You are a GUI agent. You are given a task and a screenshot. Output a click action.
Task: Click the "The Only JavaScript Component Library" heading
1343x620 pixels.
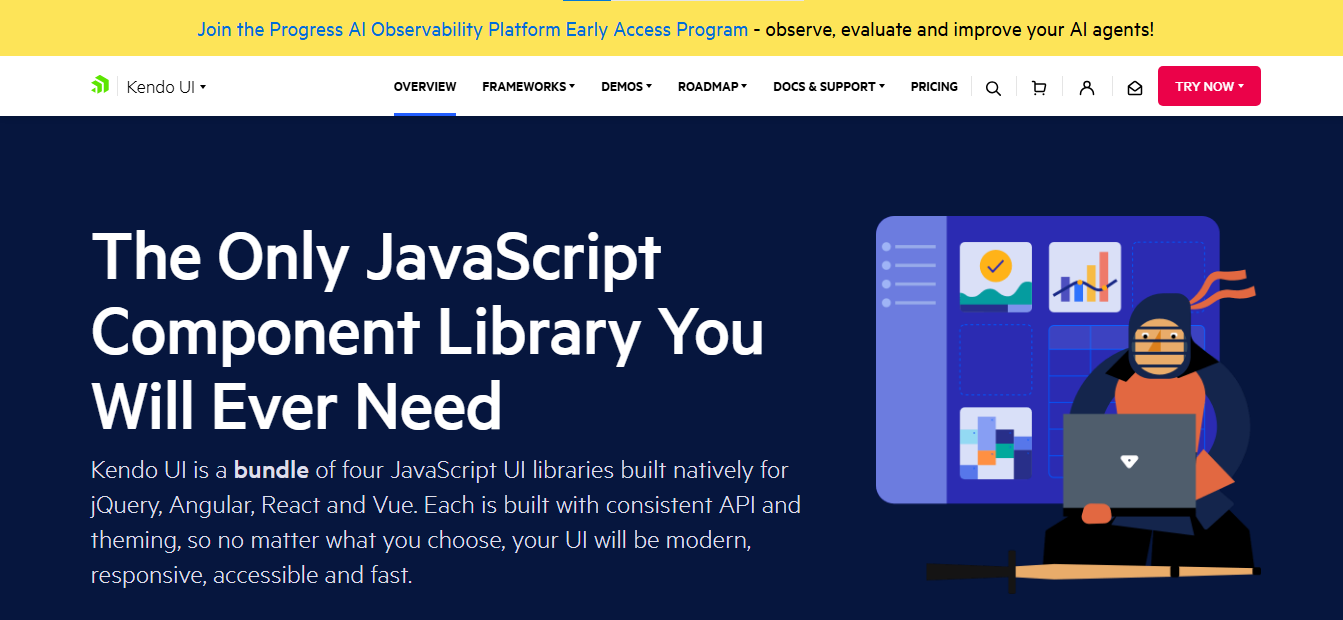428,331
